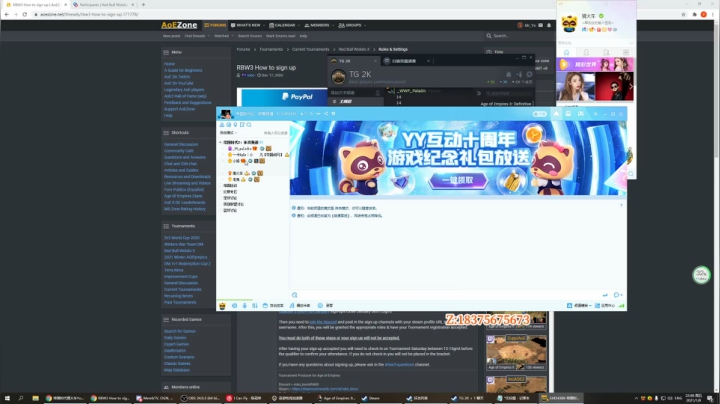
Task: Open audio mixer sliders icon in YY bottom toolbar
Action: (254, 305)
